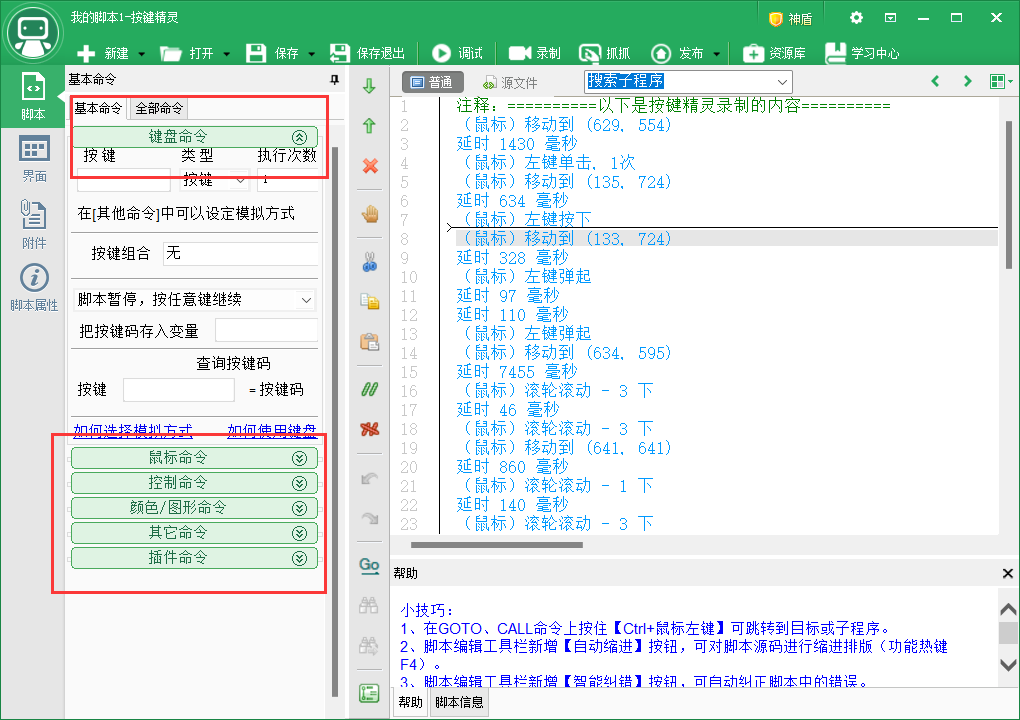Click the hand icon in editor toolbar
This screenshot has height=720, width=1020.
370,214
